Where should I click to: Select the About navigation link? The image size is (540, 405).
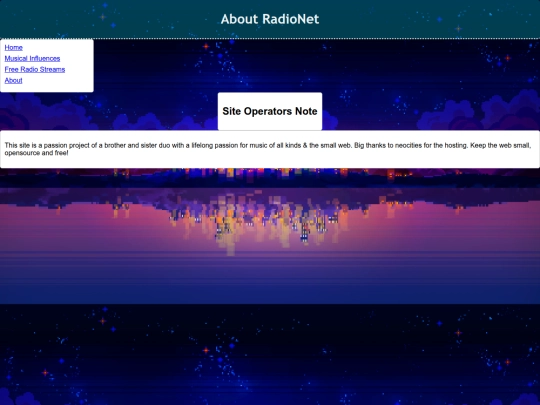click(x=13, y=81)
